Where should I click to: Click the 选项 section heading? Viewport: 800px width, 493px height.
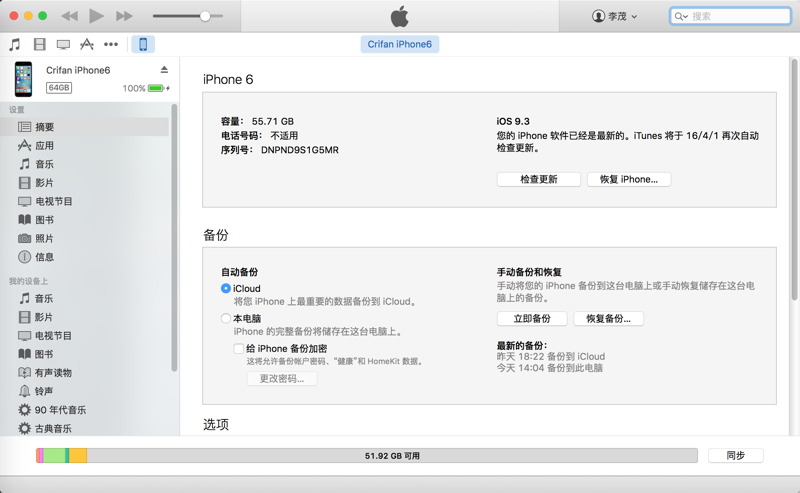click(x=216, y=425)
